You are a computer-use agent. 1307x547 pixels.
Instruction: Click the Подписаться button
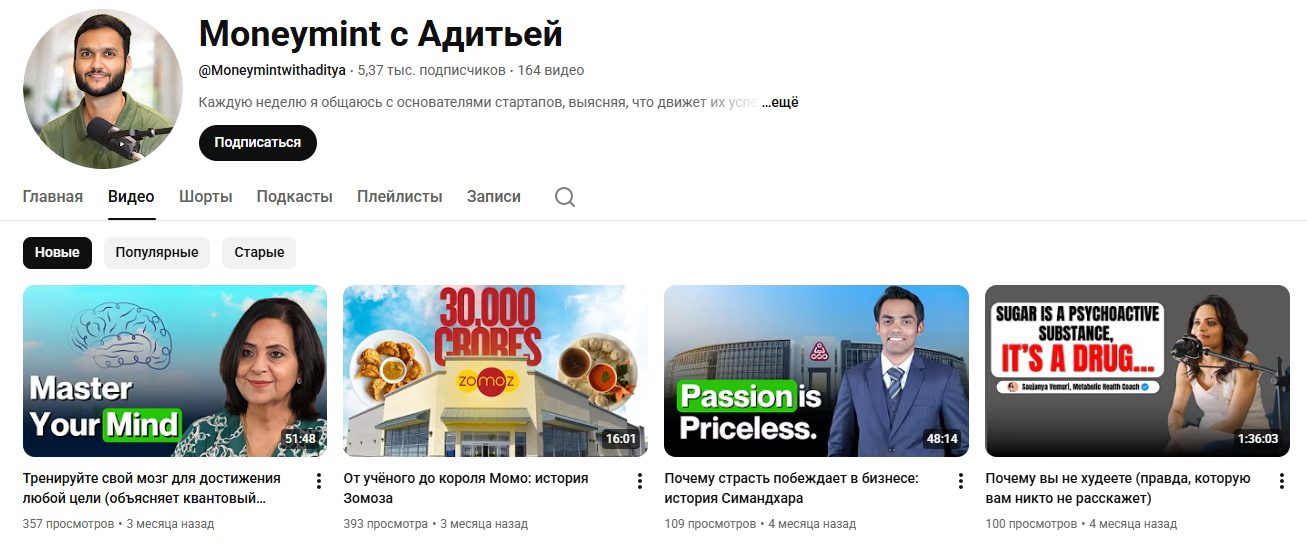tap(258, 143)
